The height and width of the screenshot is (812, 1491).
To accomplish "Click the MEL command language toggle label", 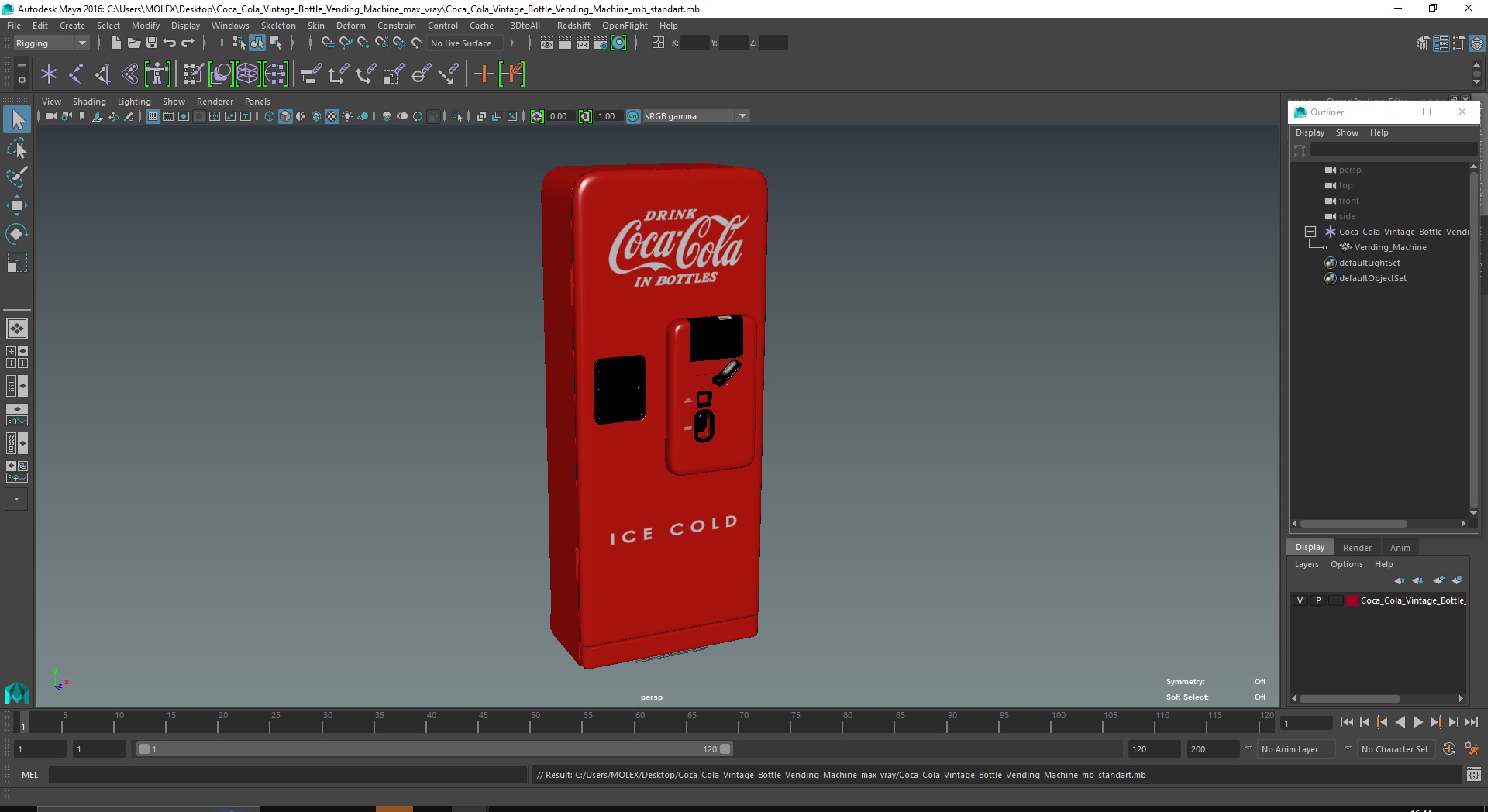I will coord(29,774).
